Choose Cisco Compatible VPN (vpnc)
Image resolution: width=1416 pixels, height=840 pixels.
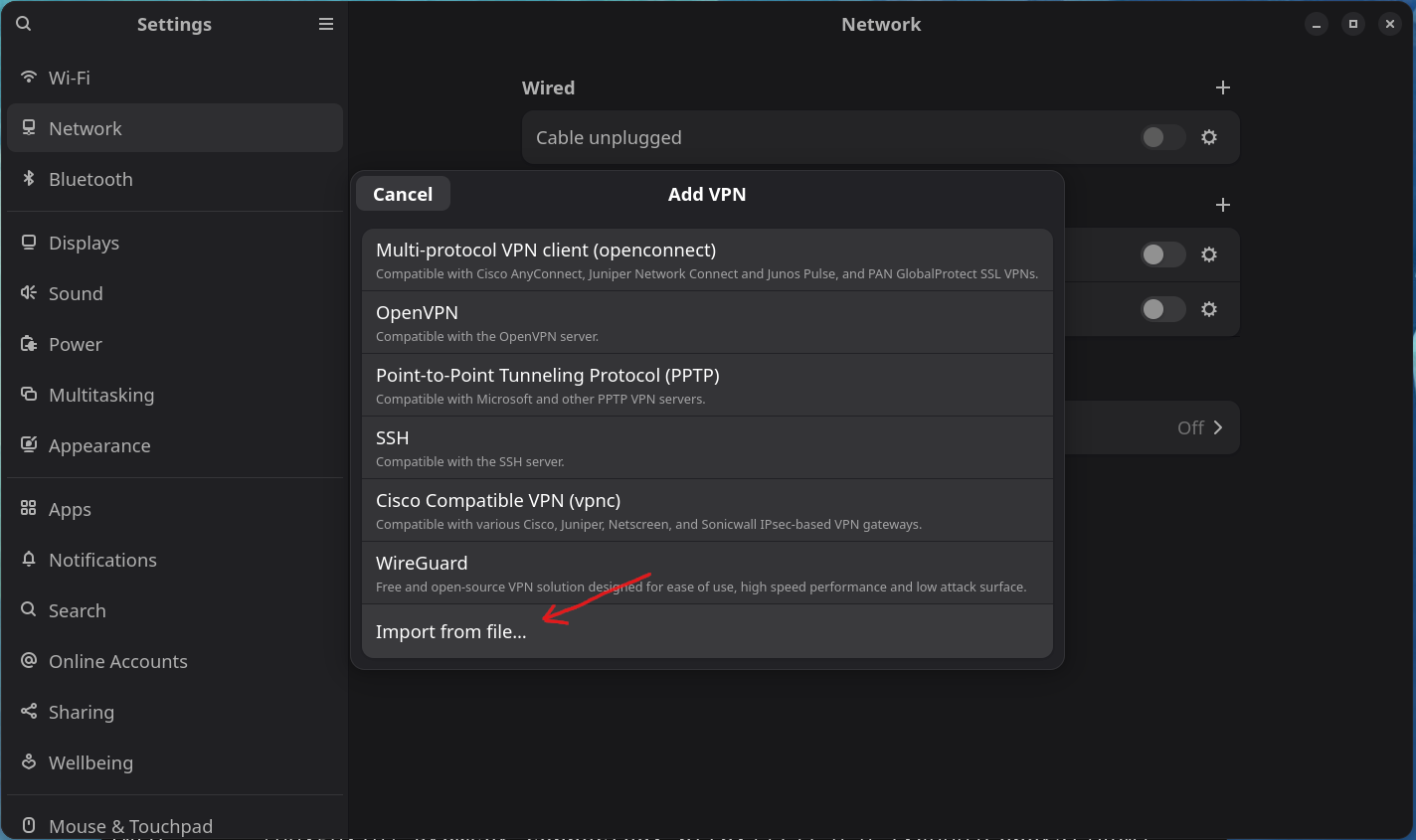click(707, 511)
